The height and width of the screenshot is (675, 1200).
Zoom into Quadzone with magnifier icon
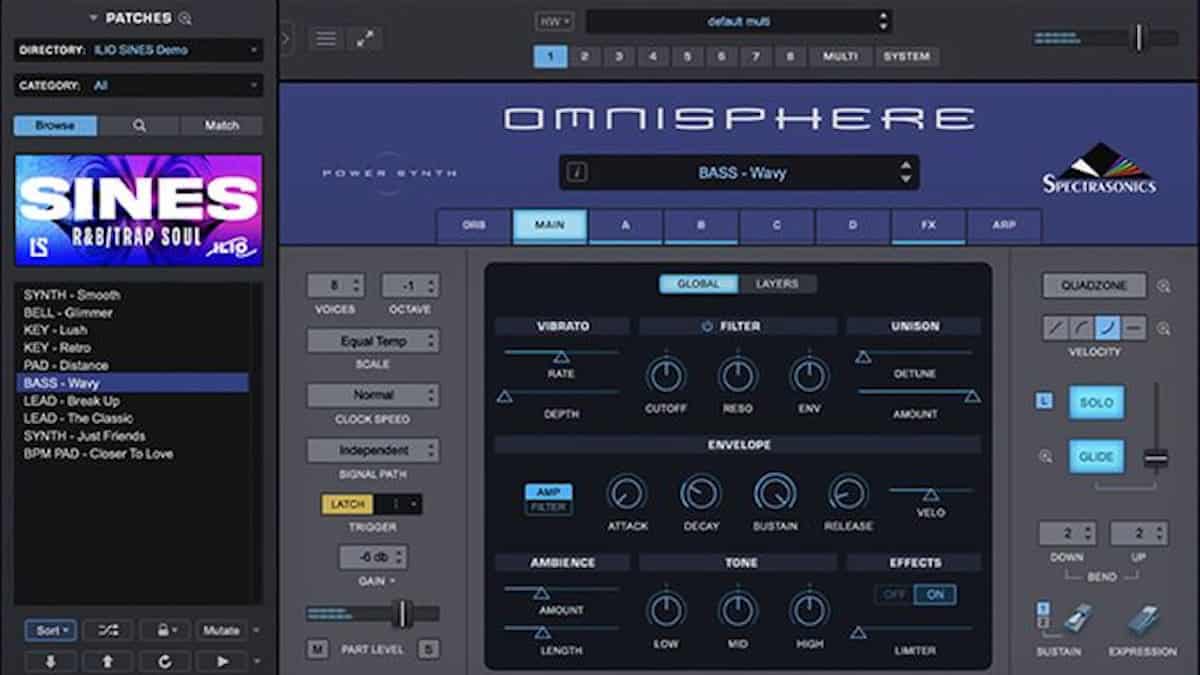pyautogui.click(x=1163, y=286)
